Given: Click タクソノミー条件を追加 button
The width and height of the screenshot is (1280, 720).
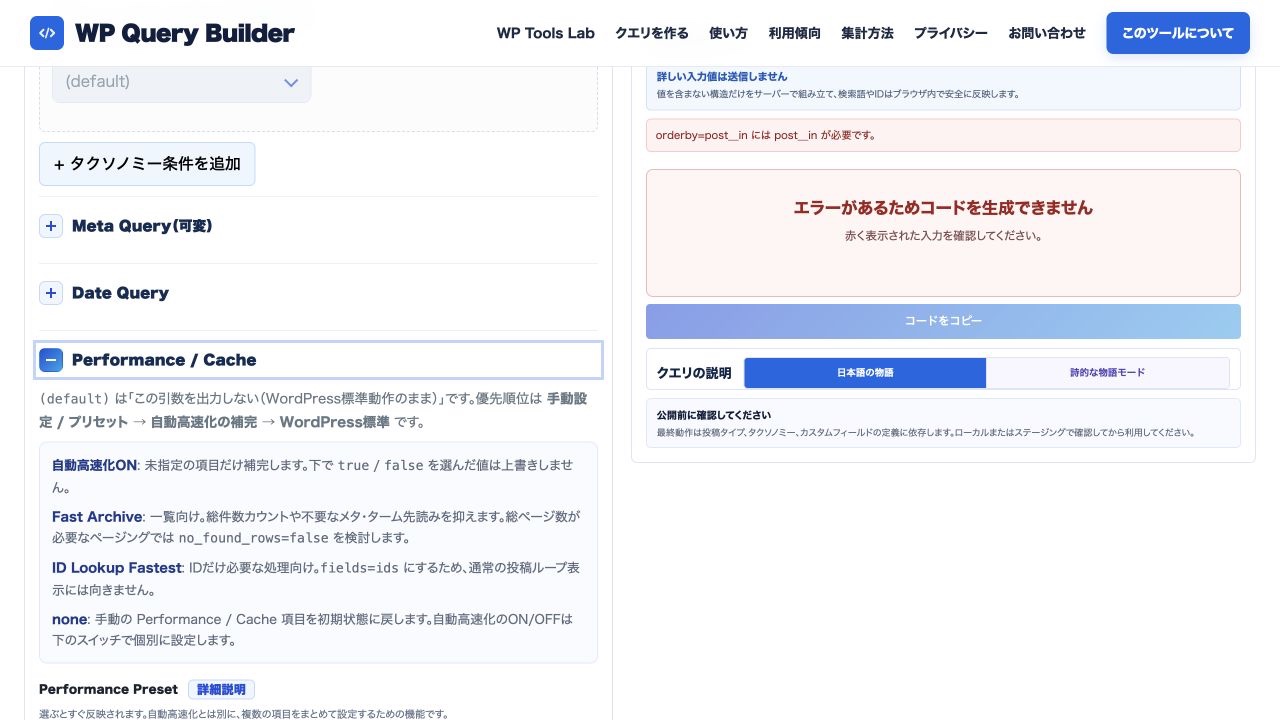Looking at the screenshot, I should pos(147,164).
